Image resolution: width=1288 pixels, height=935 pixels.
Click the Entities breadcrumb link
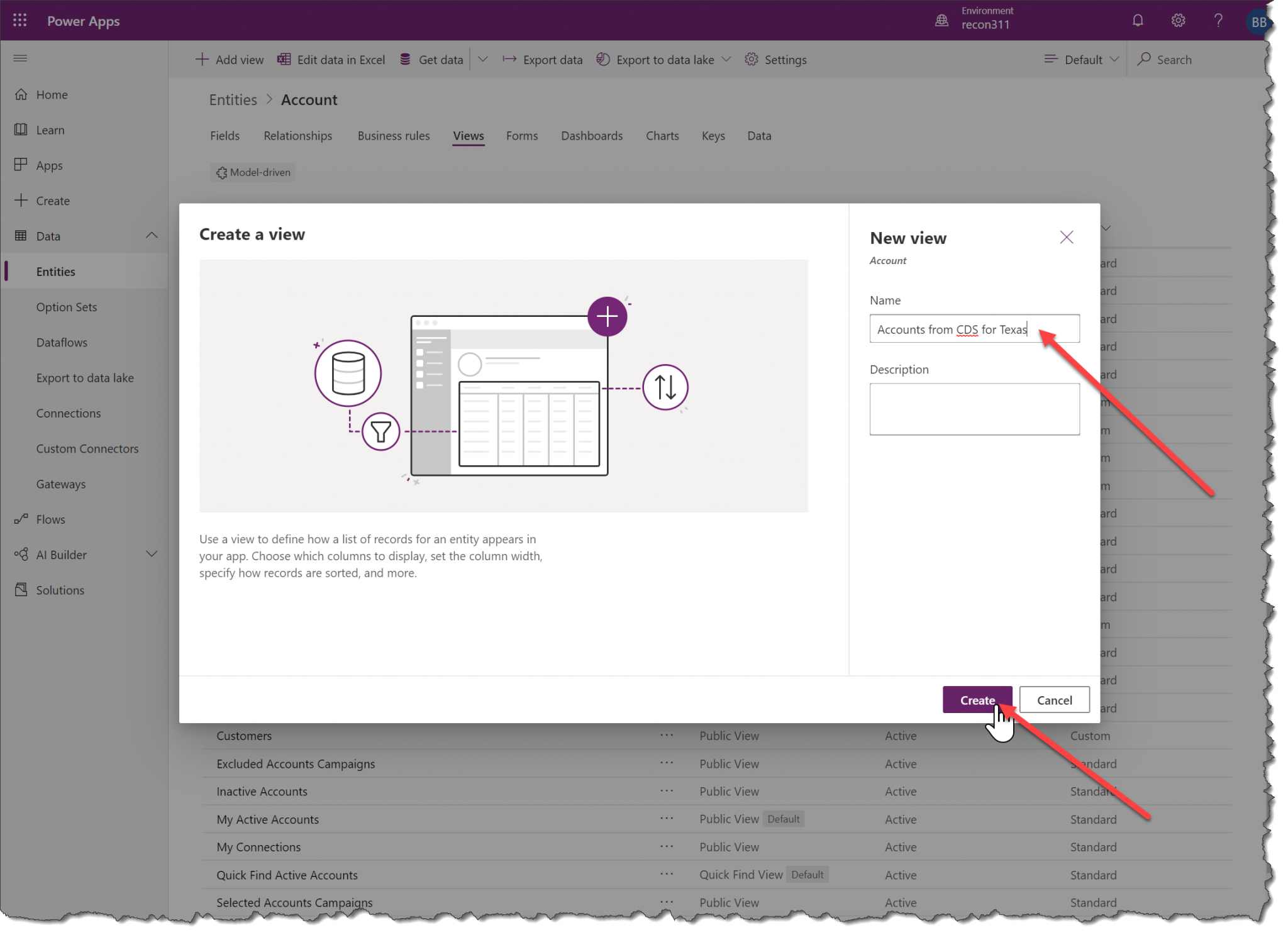[x=233, y=100]
